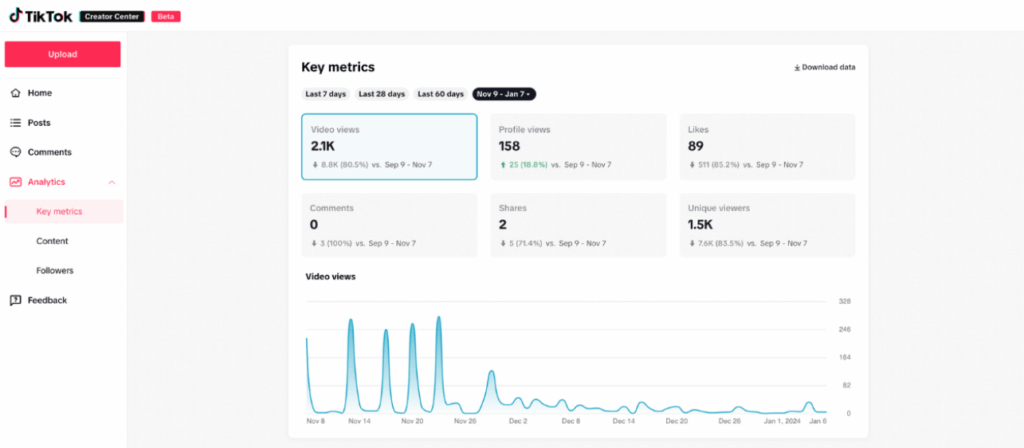This screenshot has height=448, width=1024.
Task: Click the TikTok logo icon
Action: pos(16,16)
